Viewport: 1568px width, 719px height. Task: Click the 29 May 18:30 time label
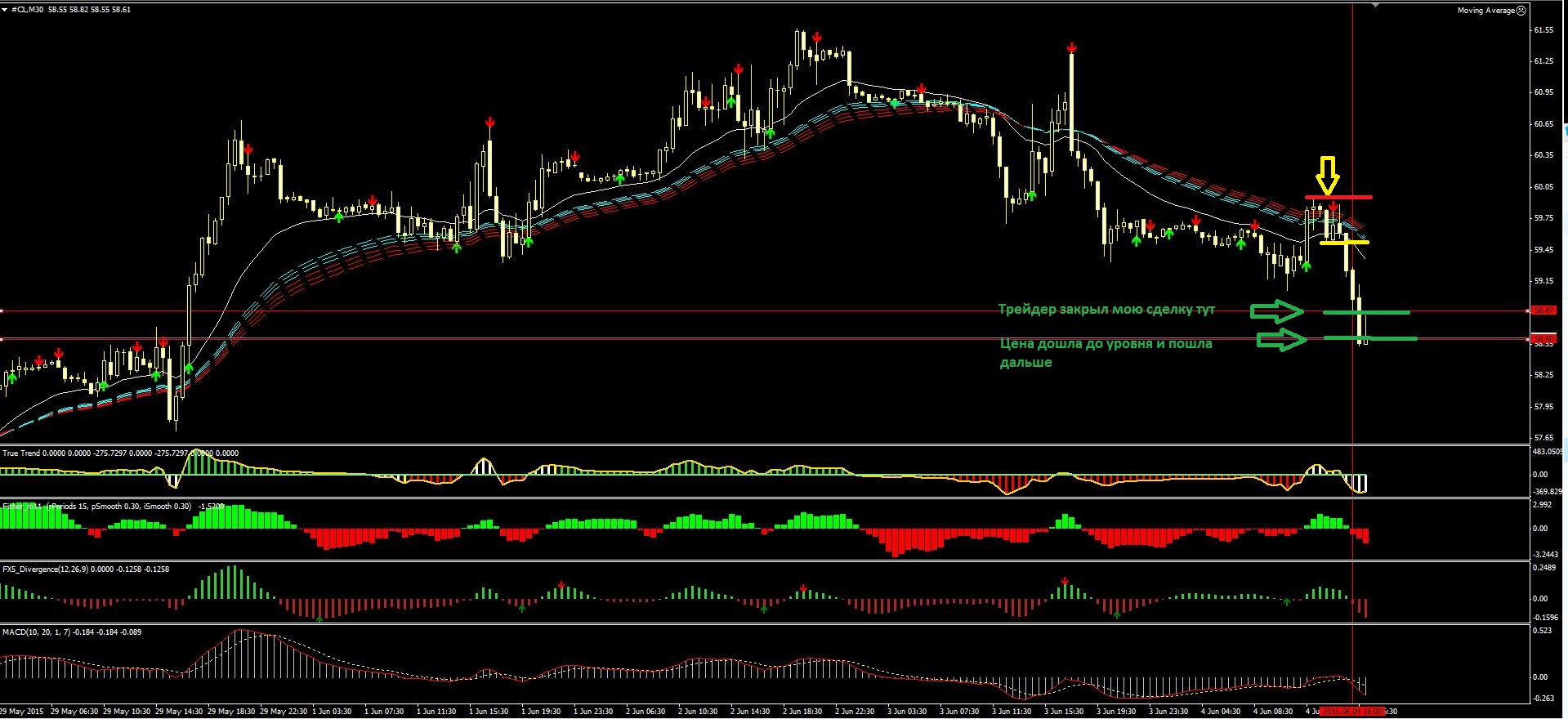(x=231, y=712)
